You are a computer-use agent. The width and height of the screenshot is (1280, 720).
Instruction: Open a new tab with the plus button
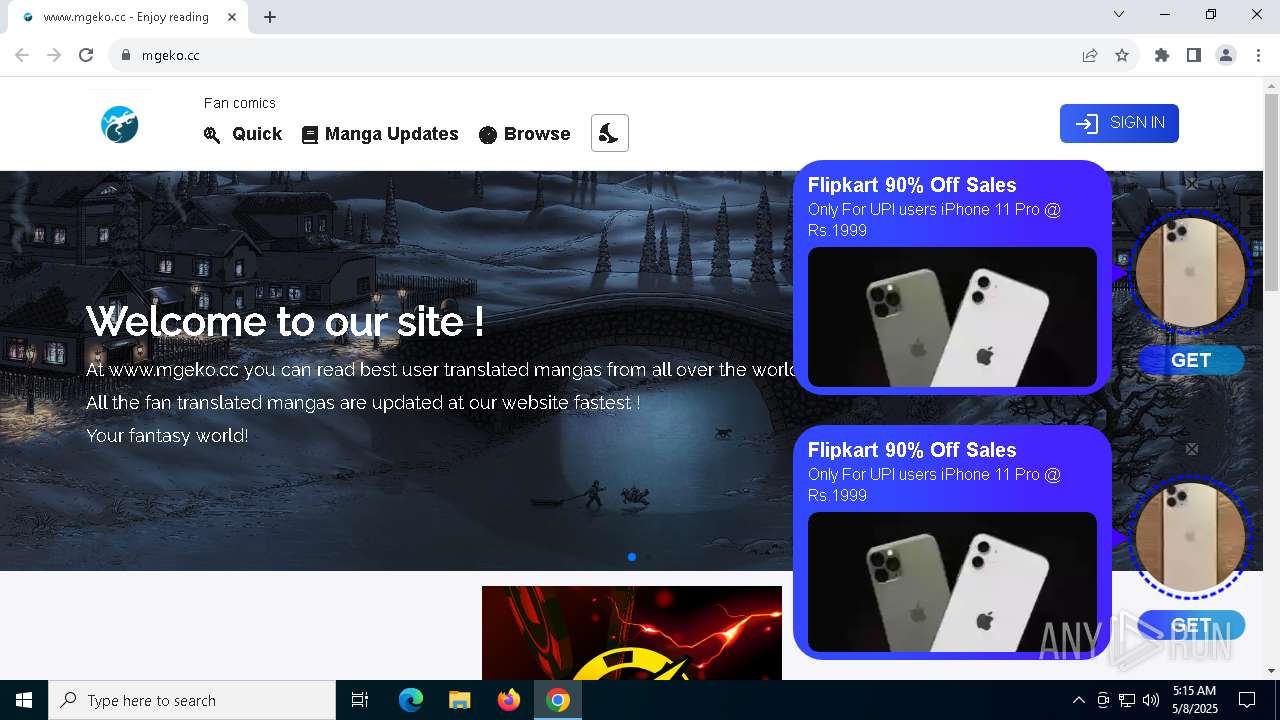[x=270, y=17]
